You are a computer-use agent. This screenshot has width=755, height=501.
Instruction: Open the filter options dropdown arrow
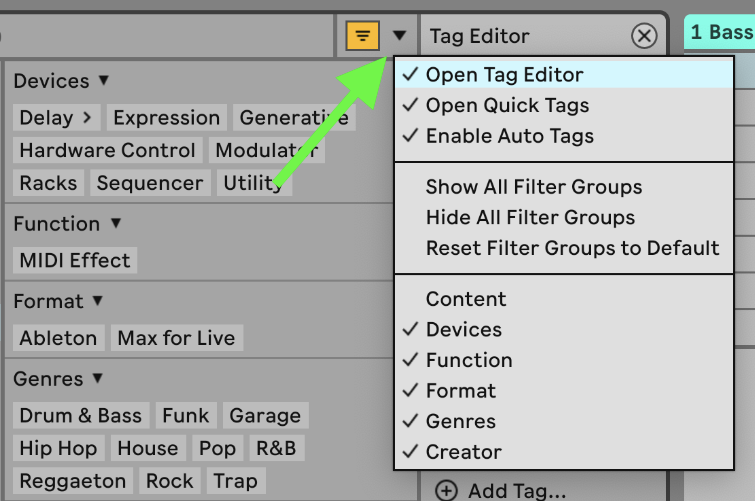point(399,36)
